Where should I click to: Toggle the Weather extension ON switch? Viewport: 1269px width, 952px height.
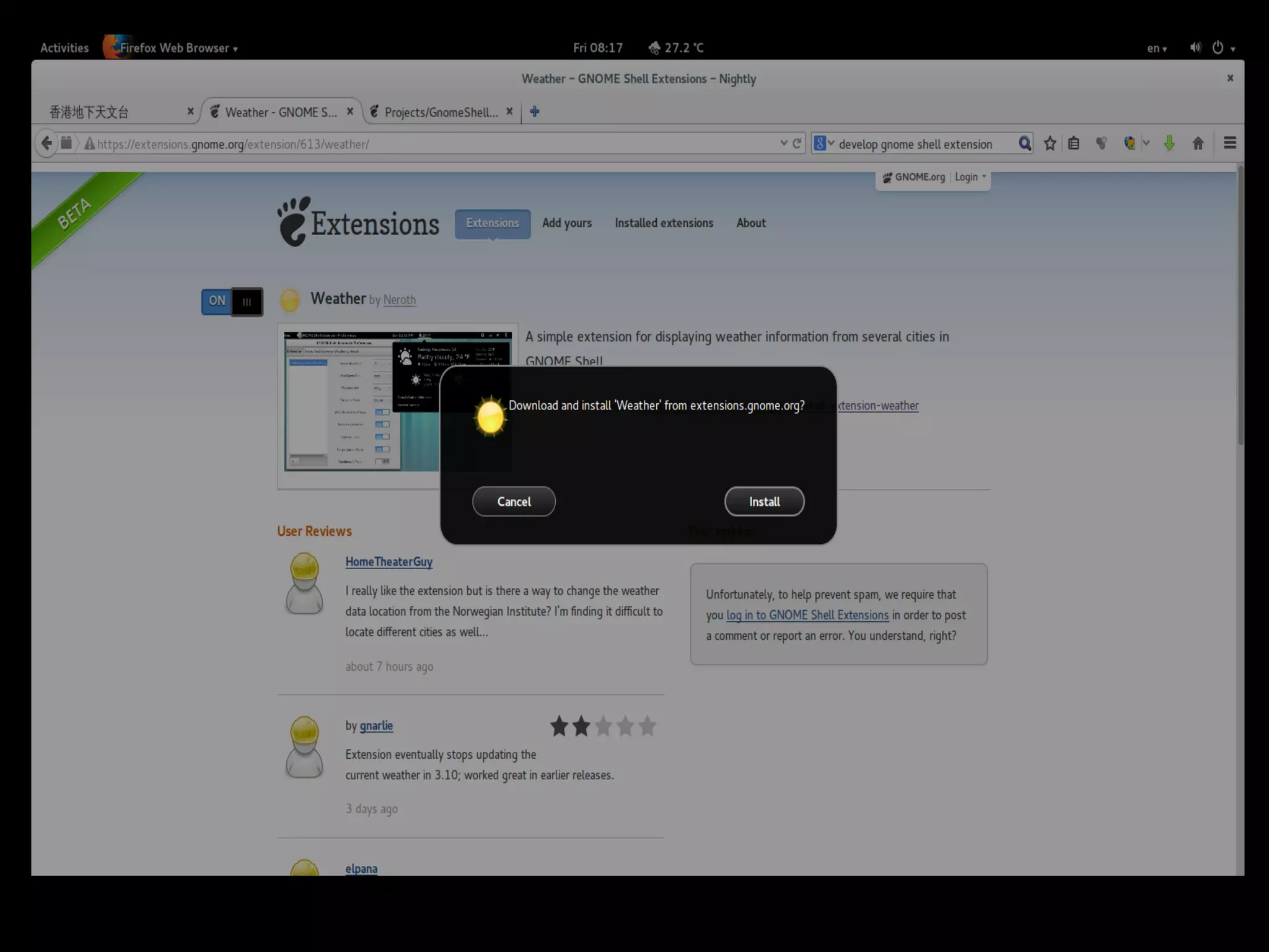pyautogui.click(x=232, y=302)
